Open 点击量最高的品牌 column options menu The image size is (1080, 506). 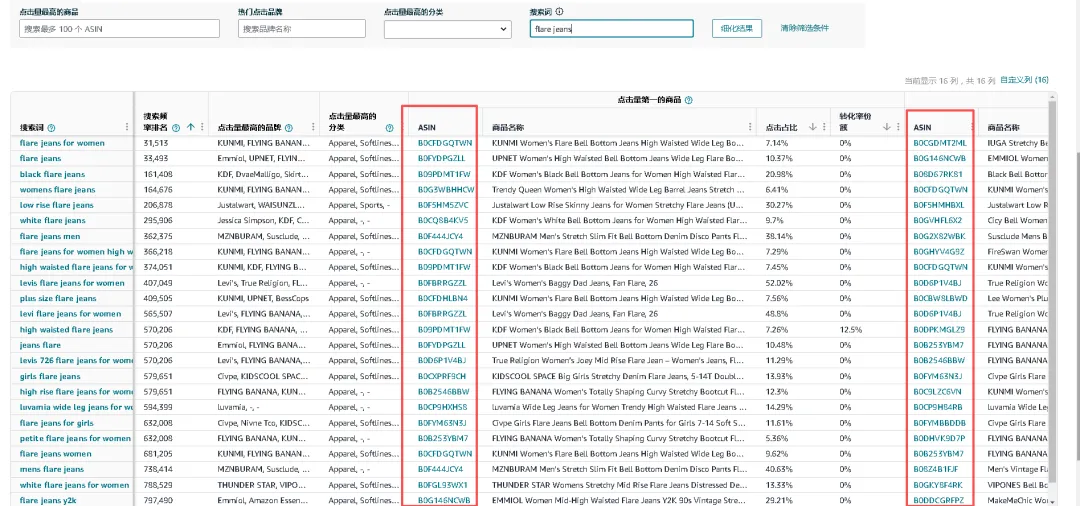point(313,127)
